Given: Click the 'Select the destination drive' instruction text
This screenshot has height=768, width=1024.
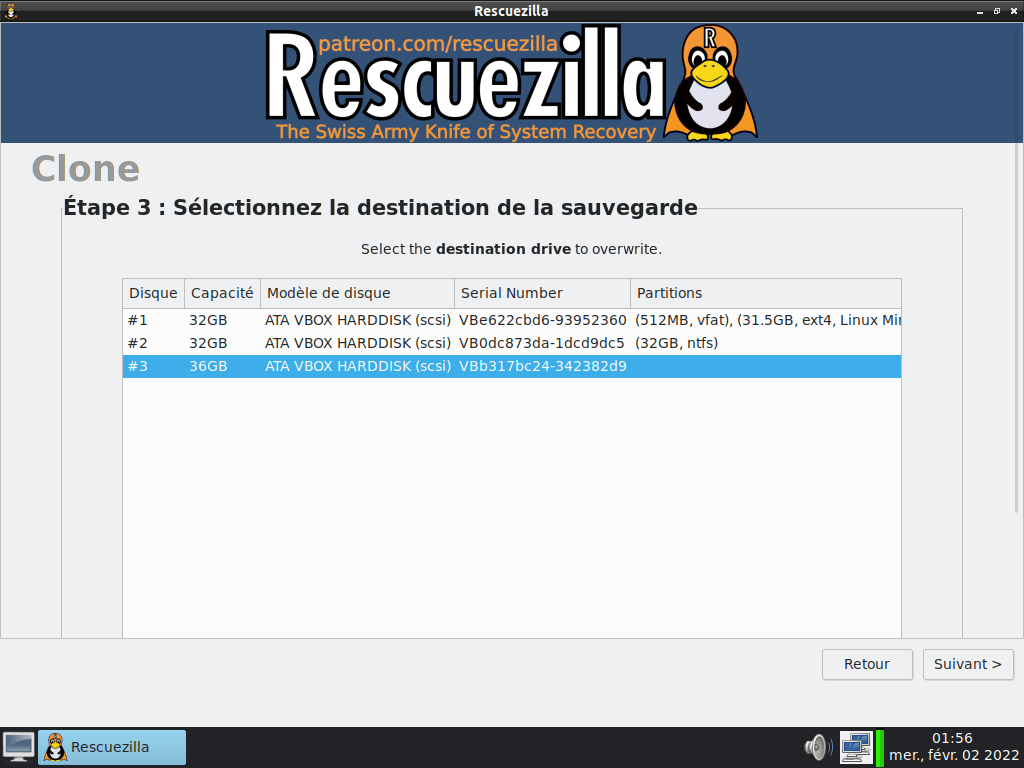Looking at the screenshot, I should point(511,249).
